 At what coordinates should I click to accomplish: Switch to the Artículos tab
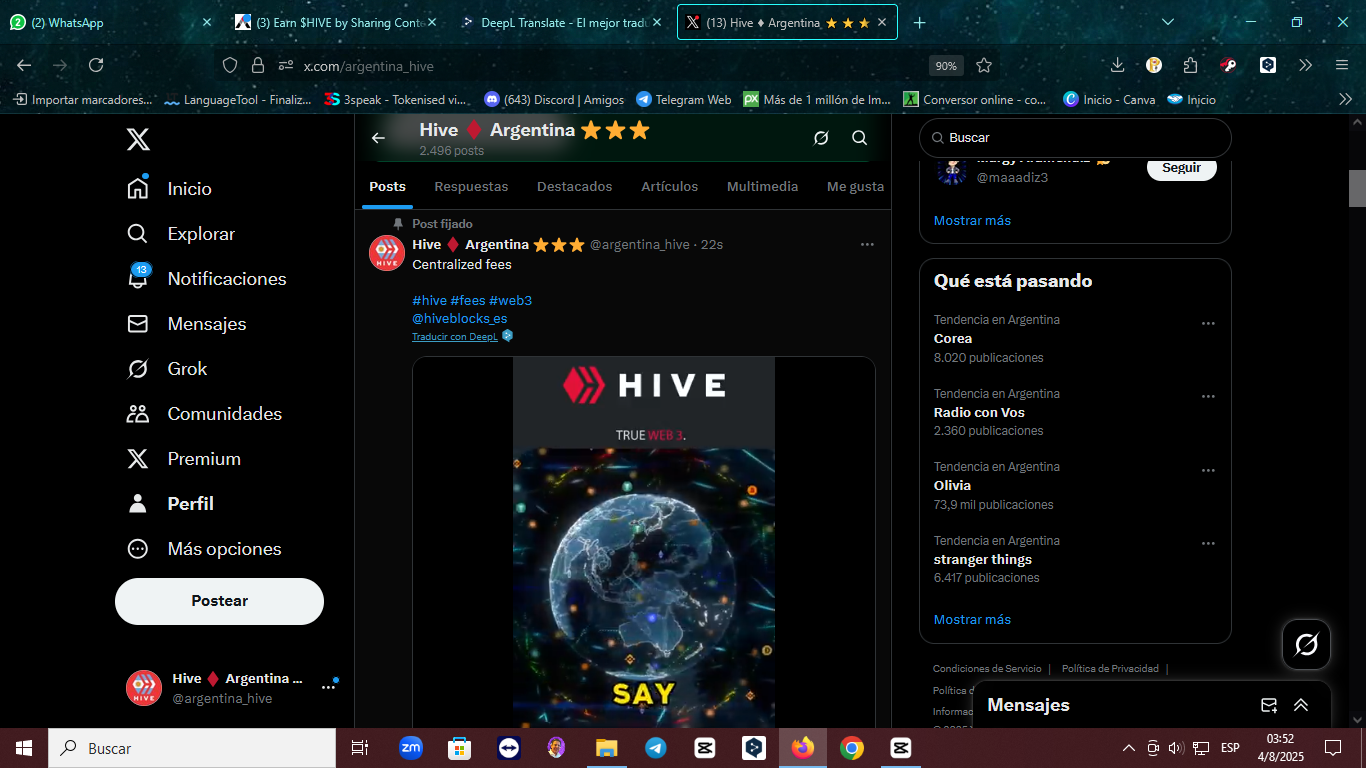[670, 187]
